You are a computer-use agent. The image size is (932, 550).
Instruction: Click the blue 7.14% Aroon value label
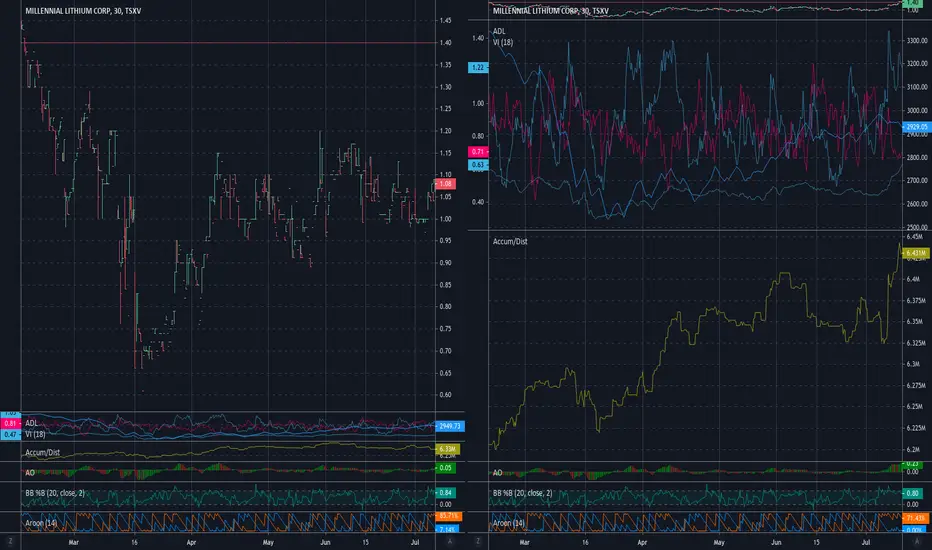tap(447, 529)
